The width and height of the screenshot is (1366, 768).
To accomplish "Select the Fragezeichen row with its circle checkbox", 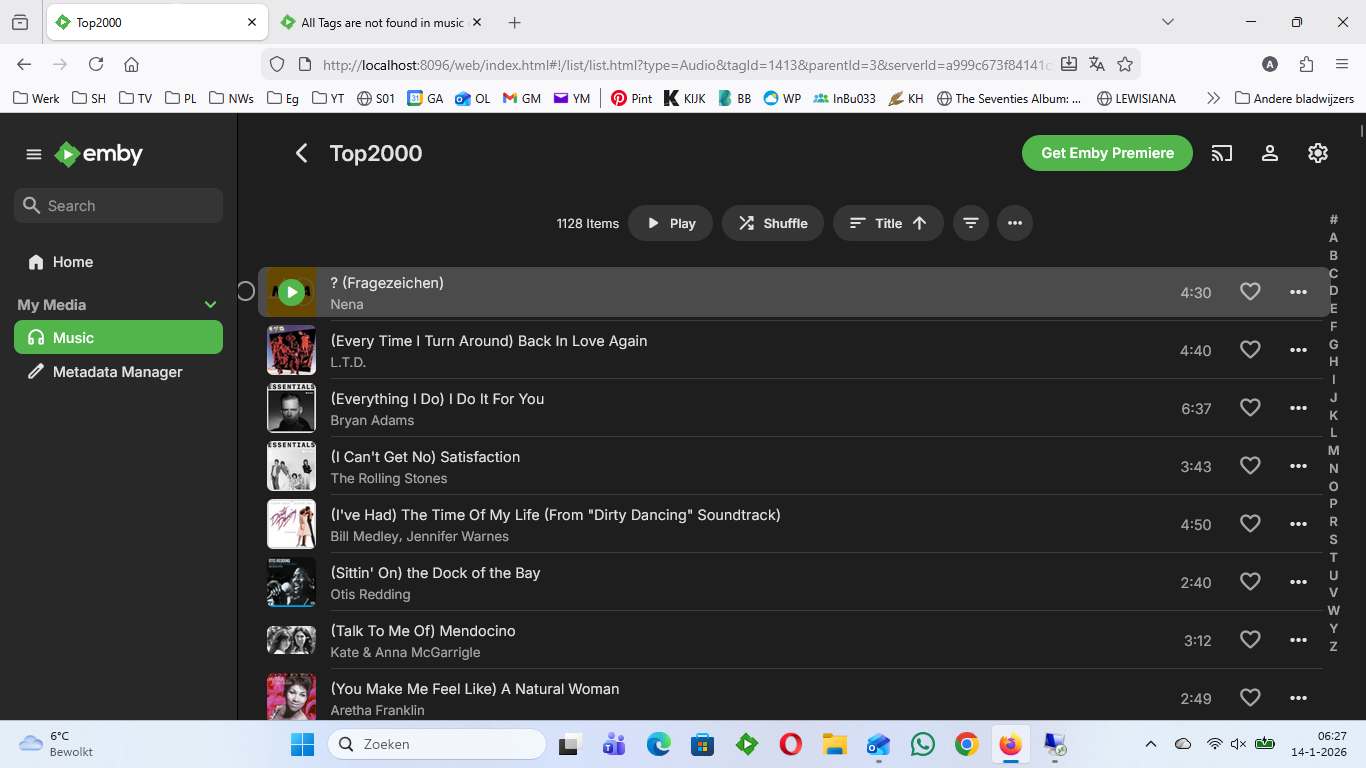I will point(246,292).
